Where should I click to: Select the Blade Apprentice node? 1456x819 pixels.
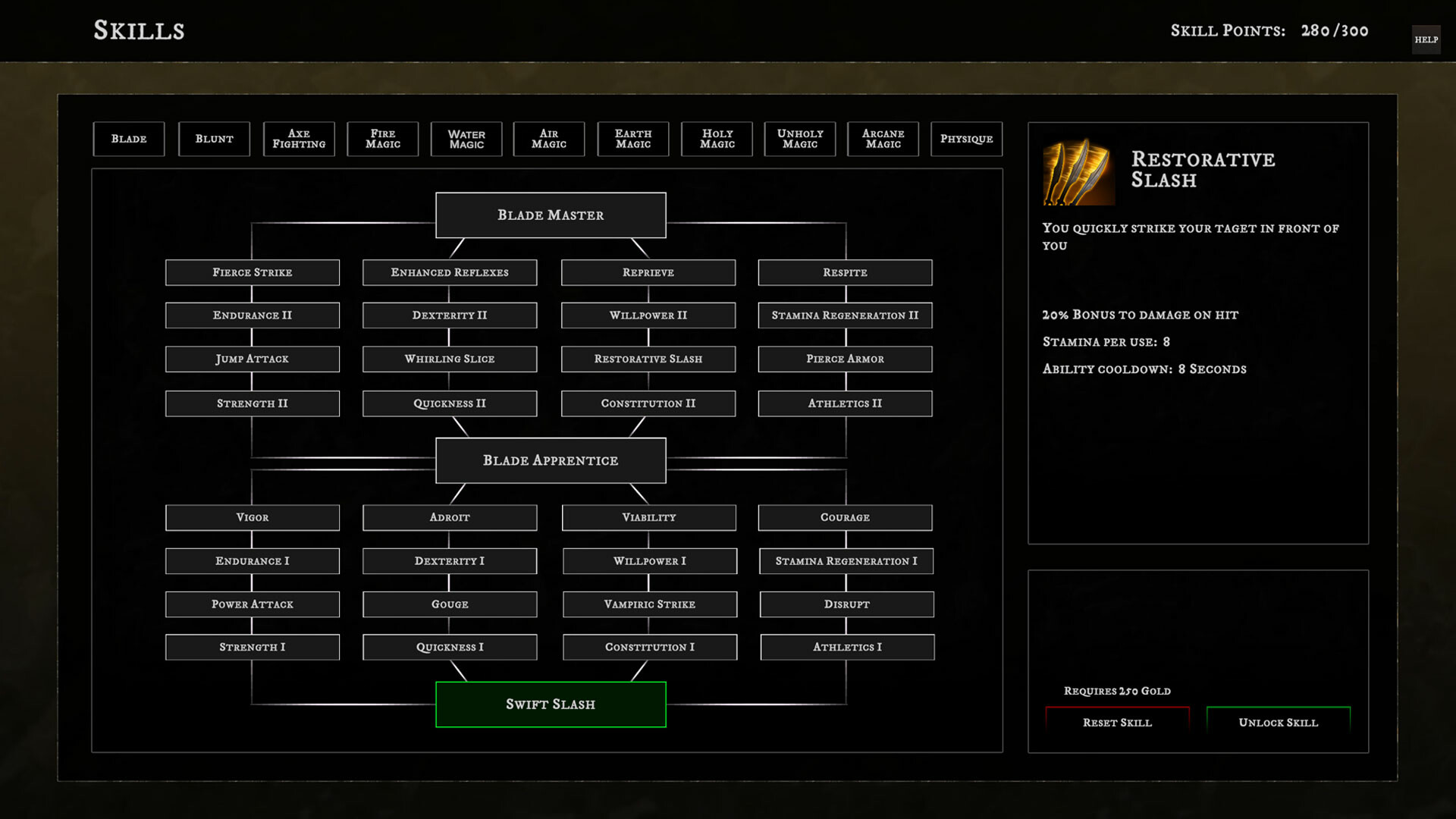[551, 460]
